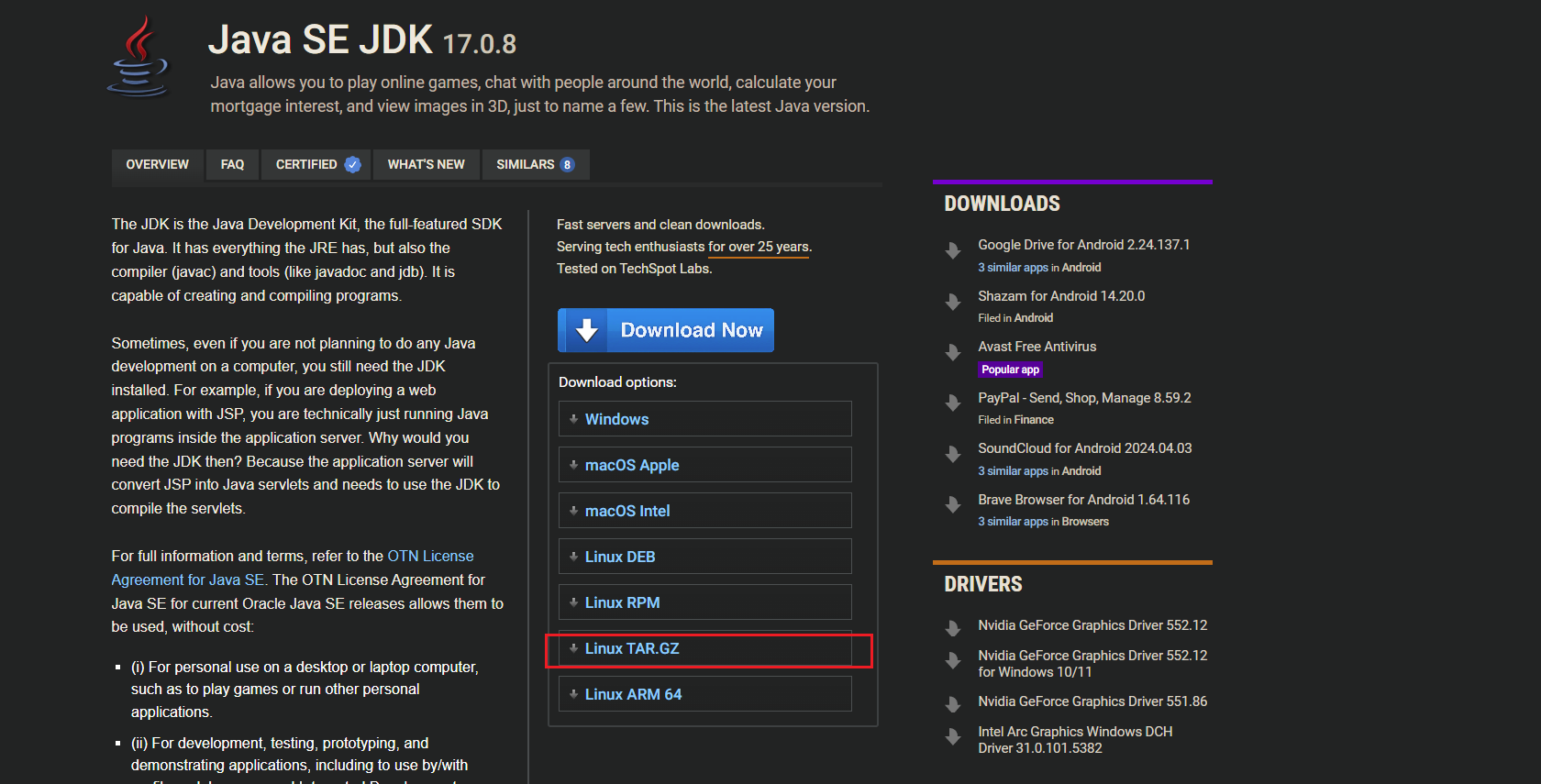Viewport: 1541px width, 784px height.
Task: Choose the Windows download option
Action: click(x=704, y=419)
